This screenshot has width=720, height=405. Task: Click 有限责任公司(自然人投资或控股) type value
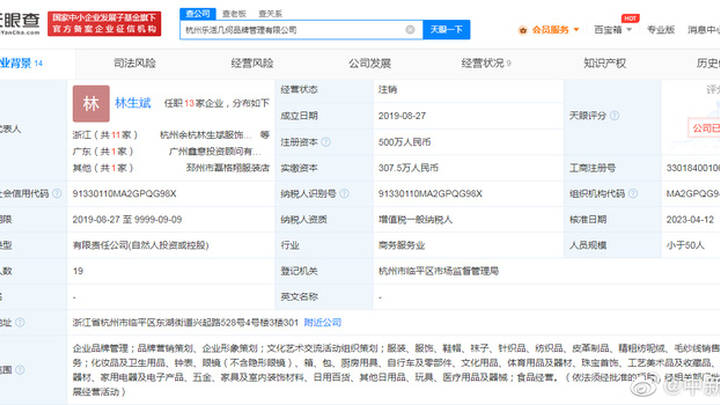[141, 245]
